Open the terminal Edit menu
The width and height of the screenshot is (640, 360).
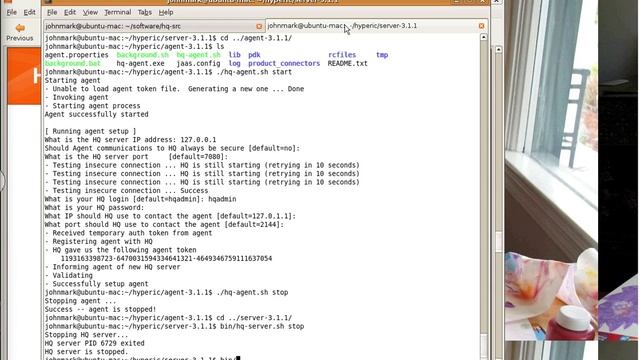click(x=70, y=12)
